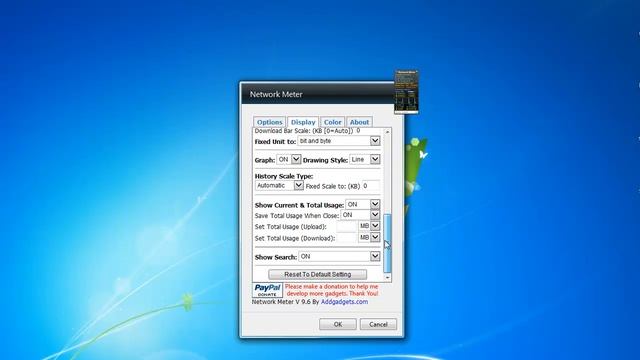This screenshot has height=360, width=640.
Task: Click the Fixed Scale to KB field
Action: pyautogui.click(x=371, y=186)
